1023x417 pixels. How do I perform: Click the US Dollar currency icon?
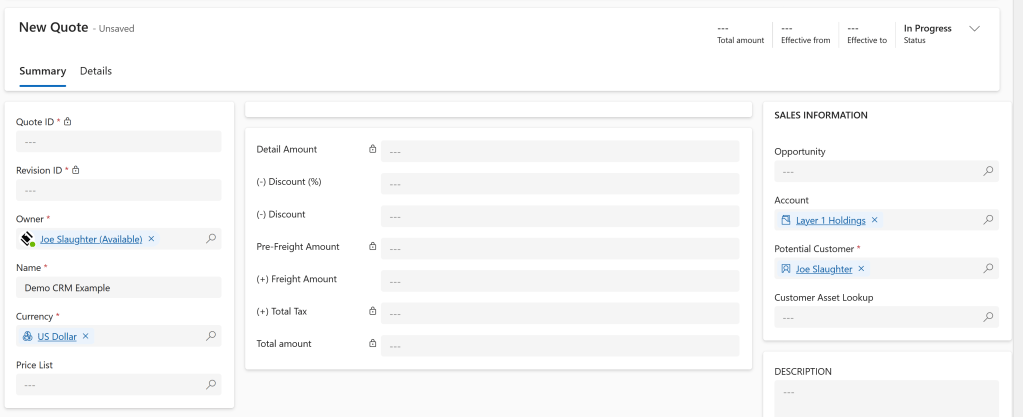tap(27, 336)
